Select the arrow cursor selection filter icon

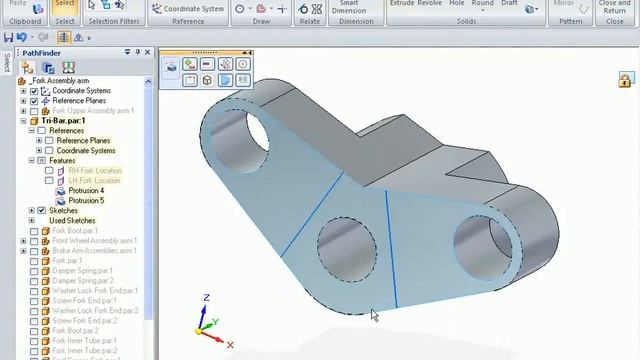coord(92,5)
